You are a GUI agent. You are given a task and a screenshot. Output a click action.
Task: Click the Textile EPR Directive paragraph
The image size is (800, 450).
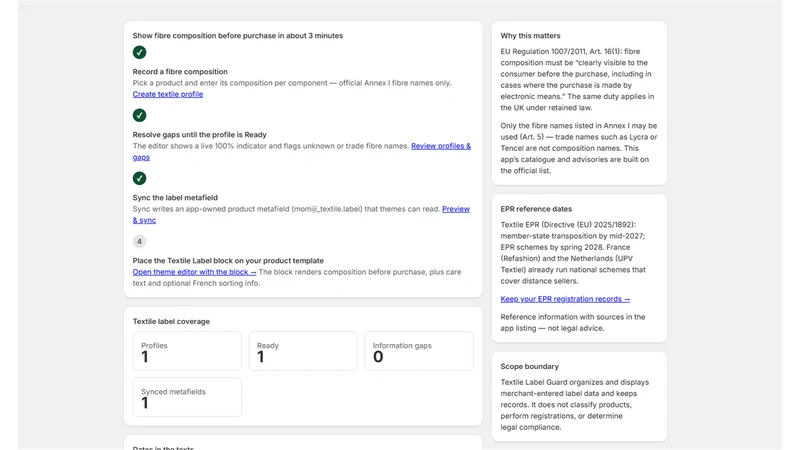click(x=574, y=253)
